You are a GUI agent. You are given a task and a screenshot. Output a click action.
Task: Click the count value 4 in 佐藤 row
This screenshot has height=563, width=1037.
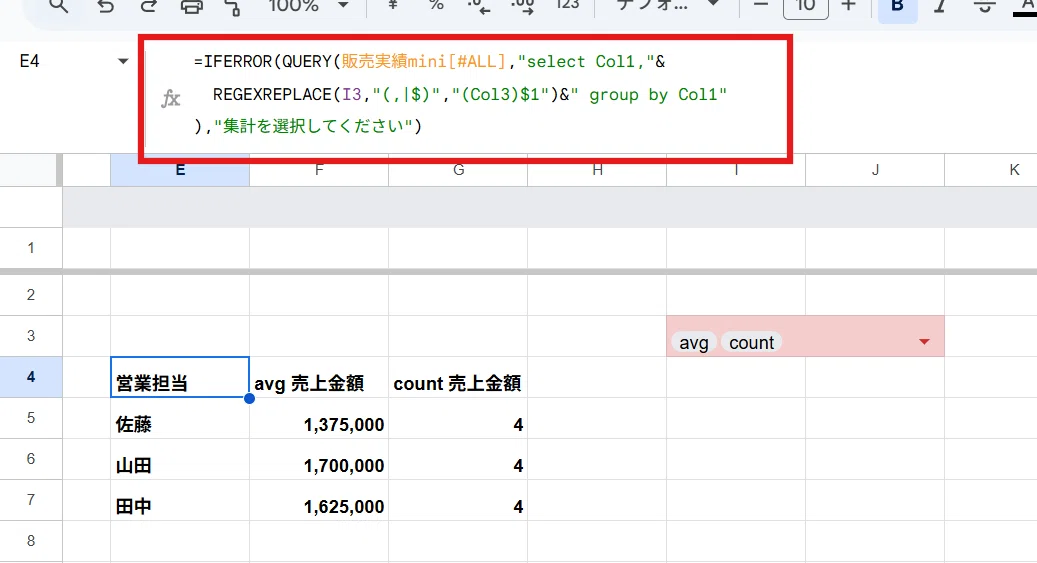(458, 418)
